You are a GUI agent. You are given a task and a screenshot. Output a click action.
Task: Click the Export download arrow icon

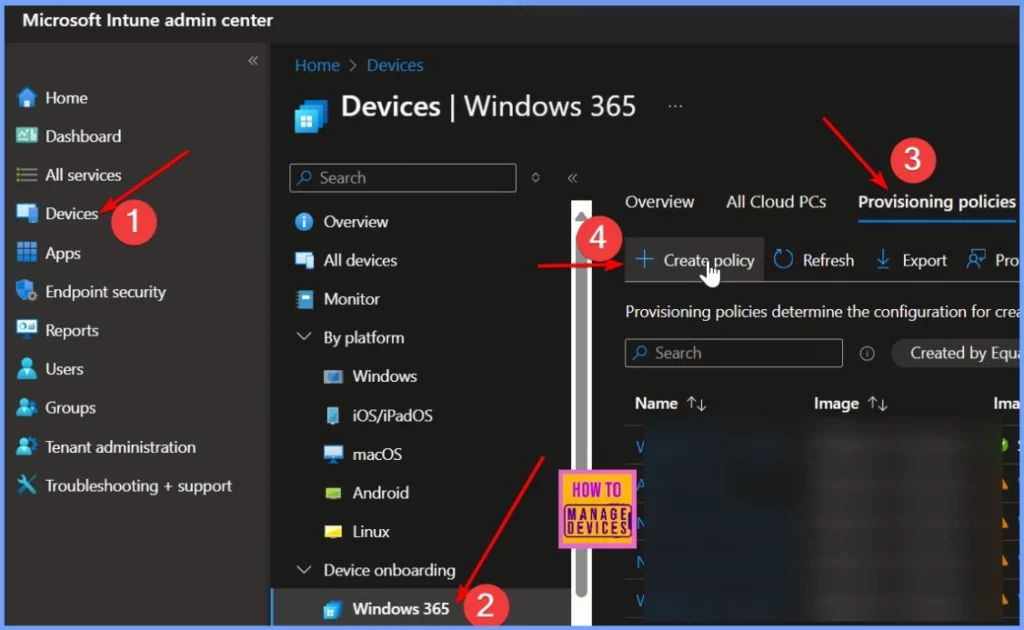point(882,260)
